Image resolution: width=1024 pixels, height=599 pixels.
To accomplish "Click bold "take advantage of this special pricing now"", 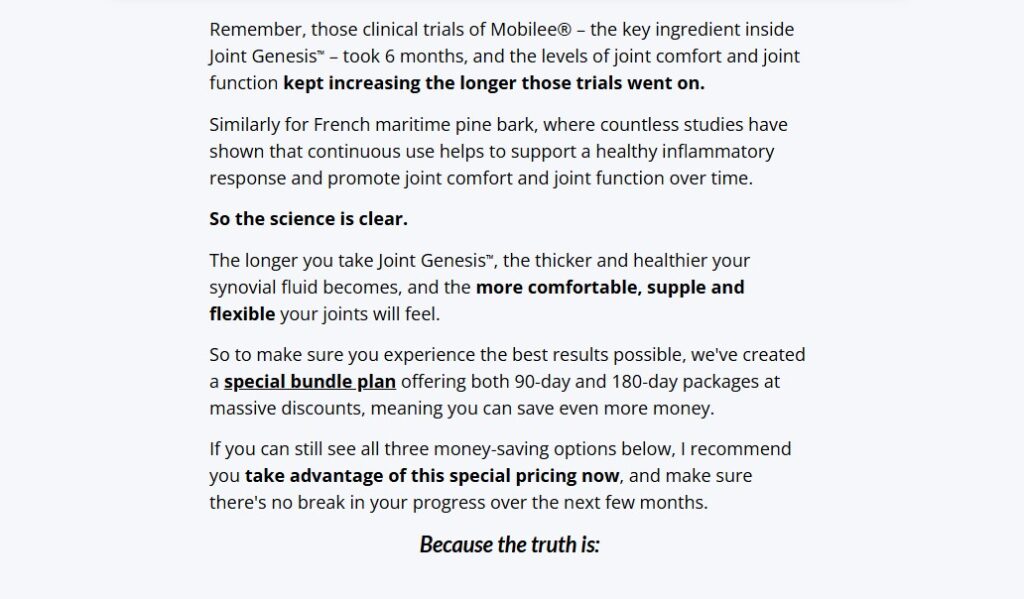I will coord(433,476).
